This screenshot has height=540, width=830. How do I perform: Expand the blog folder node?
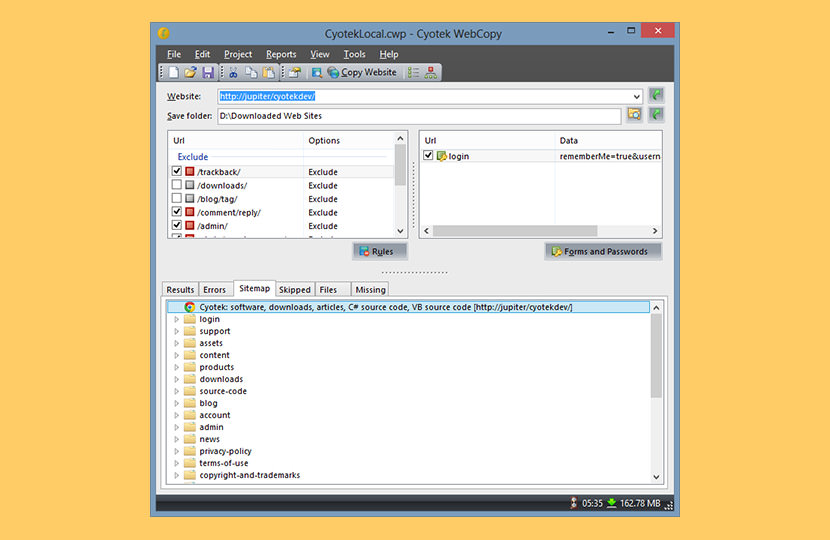click(x=176, y=403)
